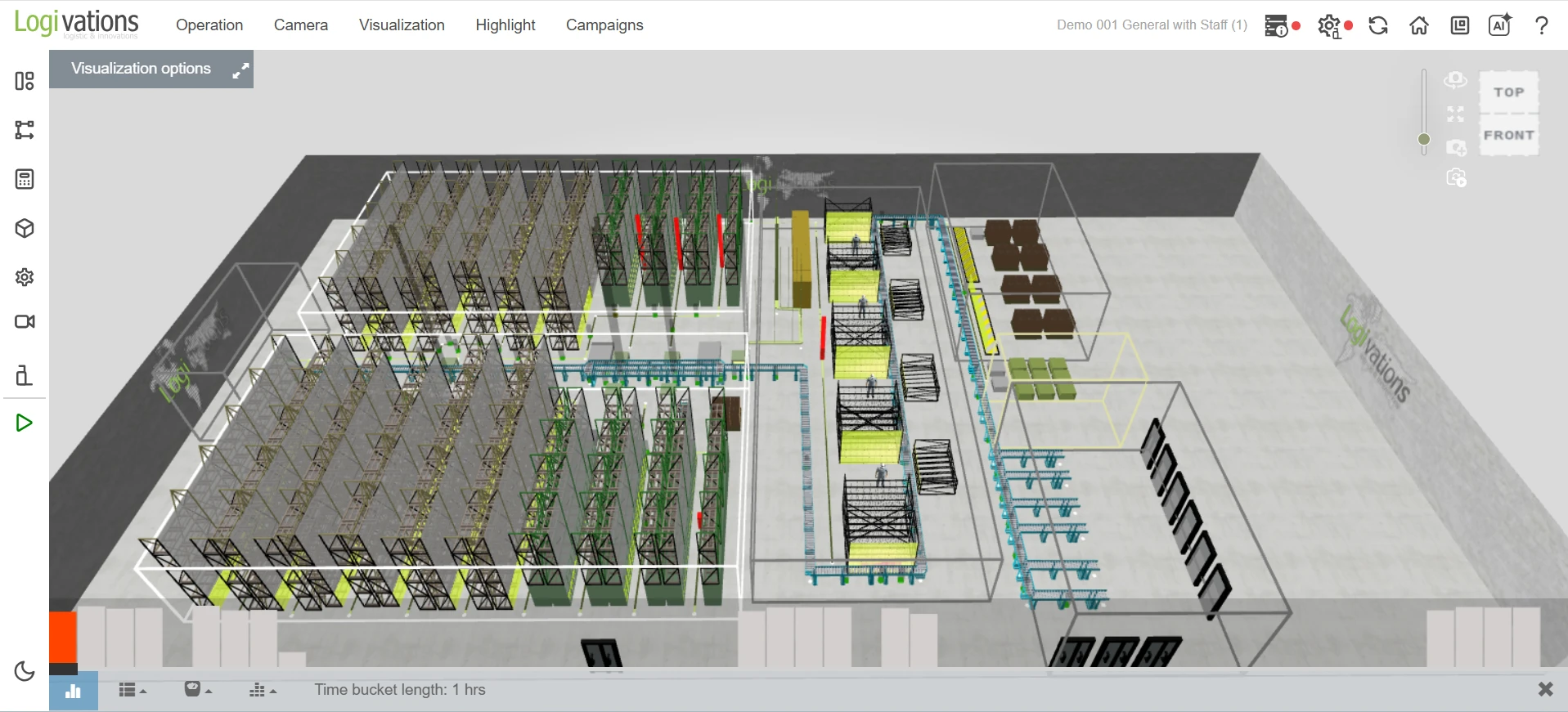Toggle the bar chart view button

click(74, 692)
